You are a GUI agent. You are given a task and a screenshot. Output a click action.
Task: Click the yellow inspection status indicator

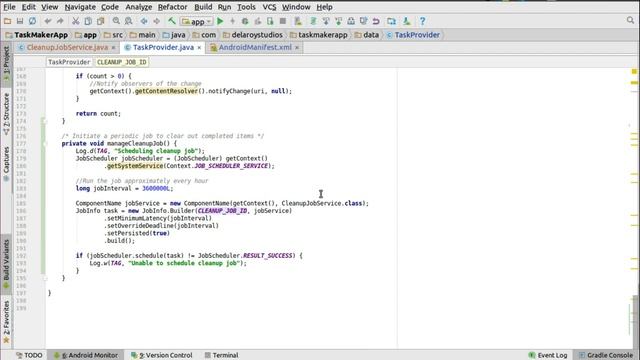634,71
